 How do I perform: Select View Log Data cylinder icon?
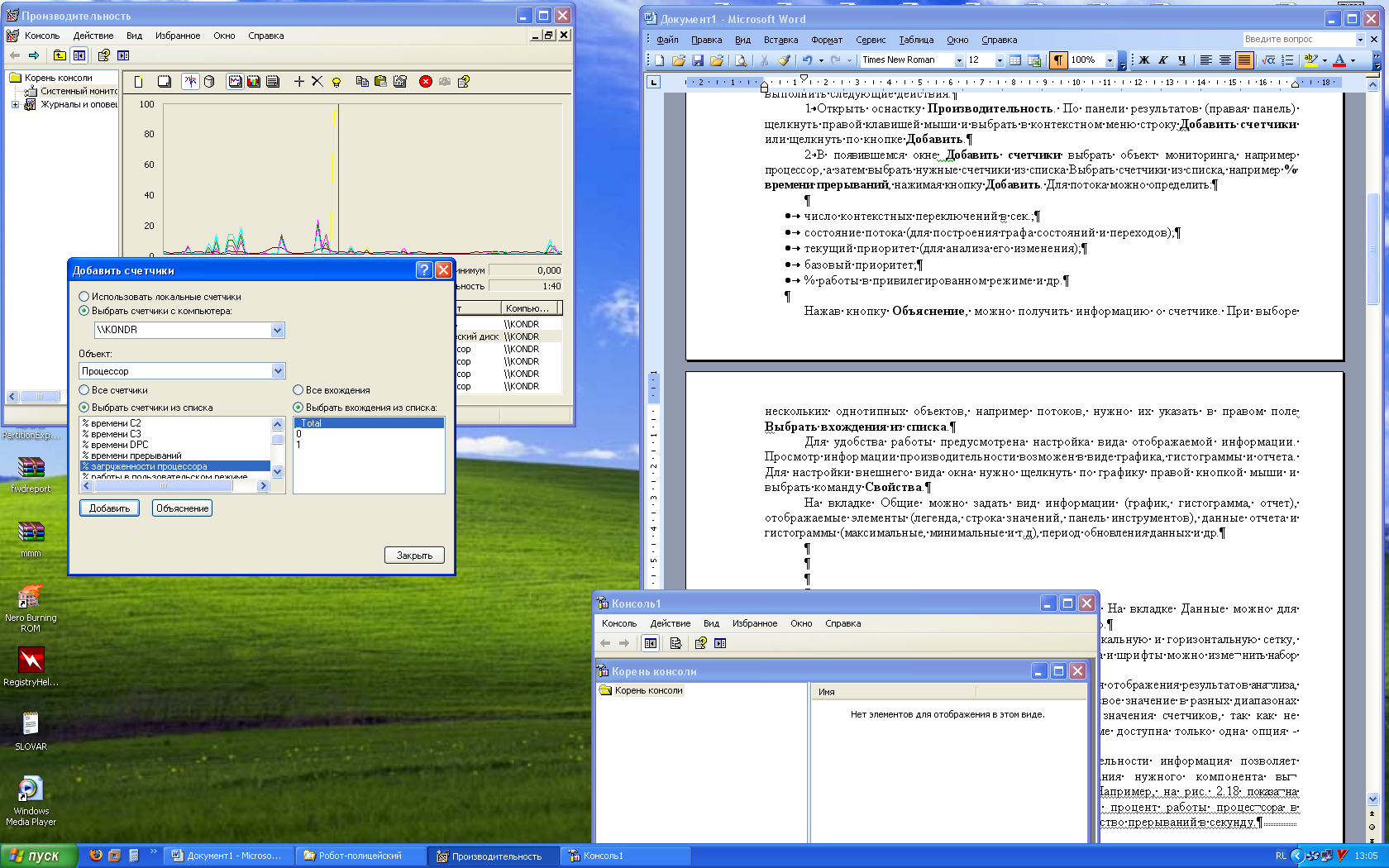(x=209, y=81)
